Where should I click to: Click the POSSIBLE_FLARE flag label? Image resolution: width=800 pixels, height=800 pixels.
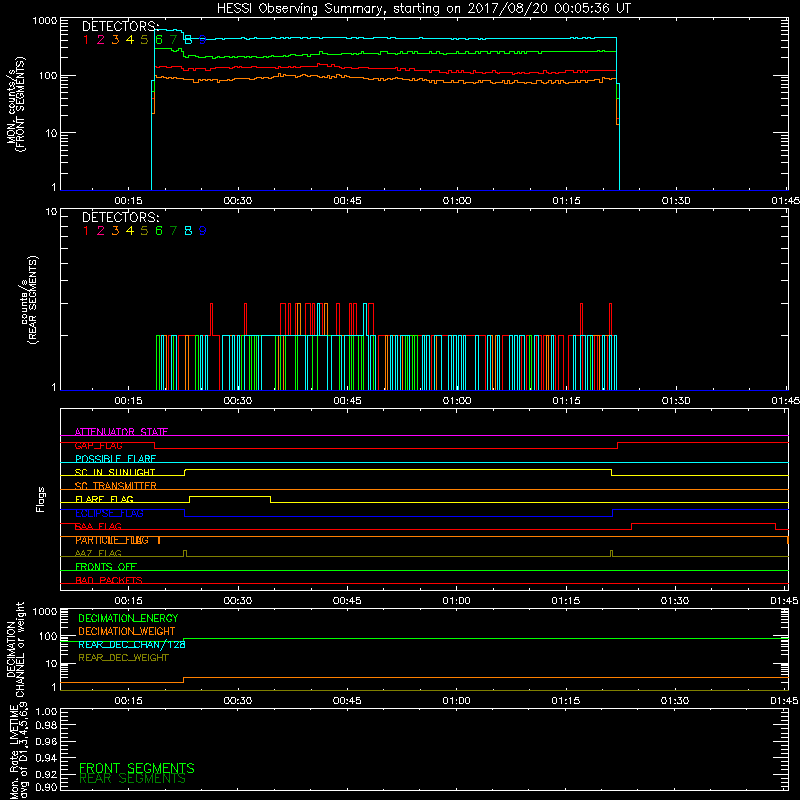point(115,459)
